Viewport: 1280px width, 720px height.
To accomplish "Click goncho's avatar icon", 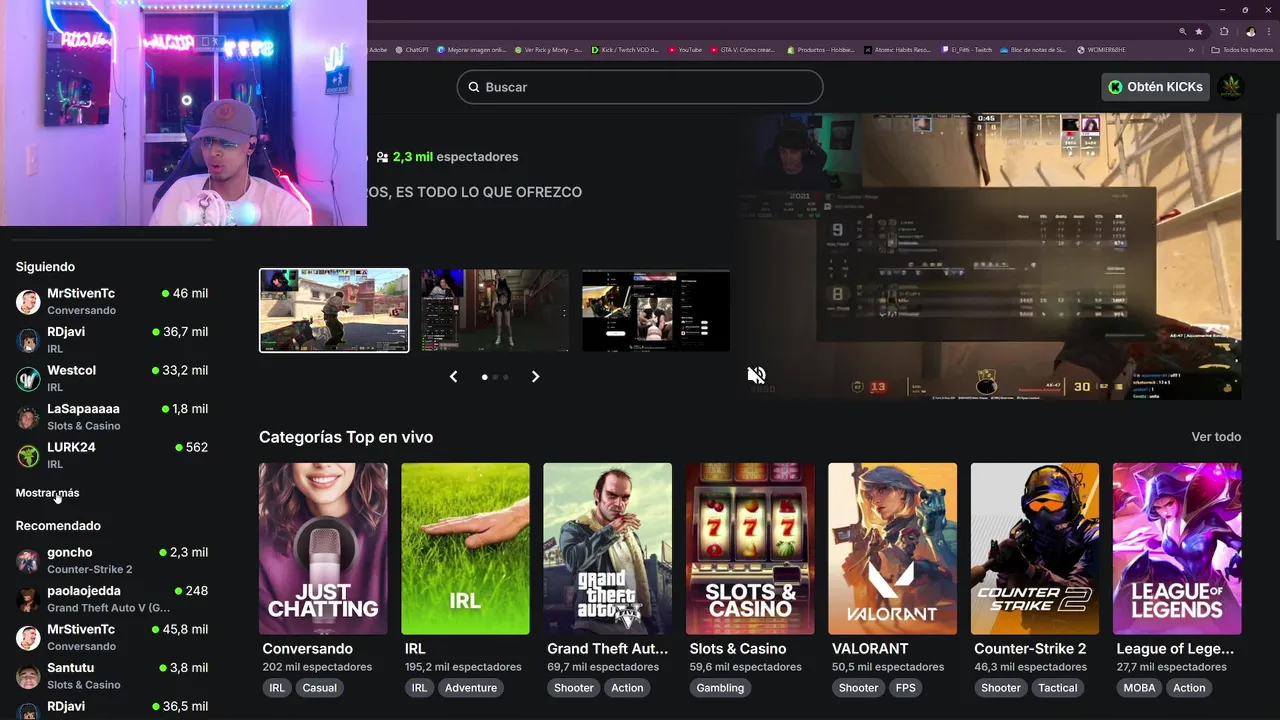I will click(28, 561).
